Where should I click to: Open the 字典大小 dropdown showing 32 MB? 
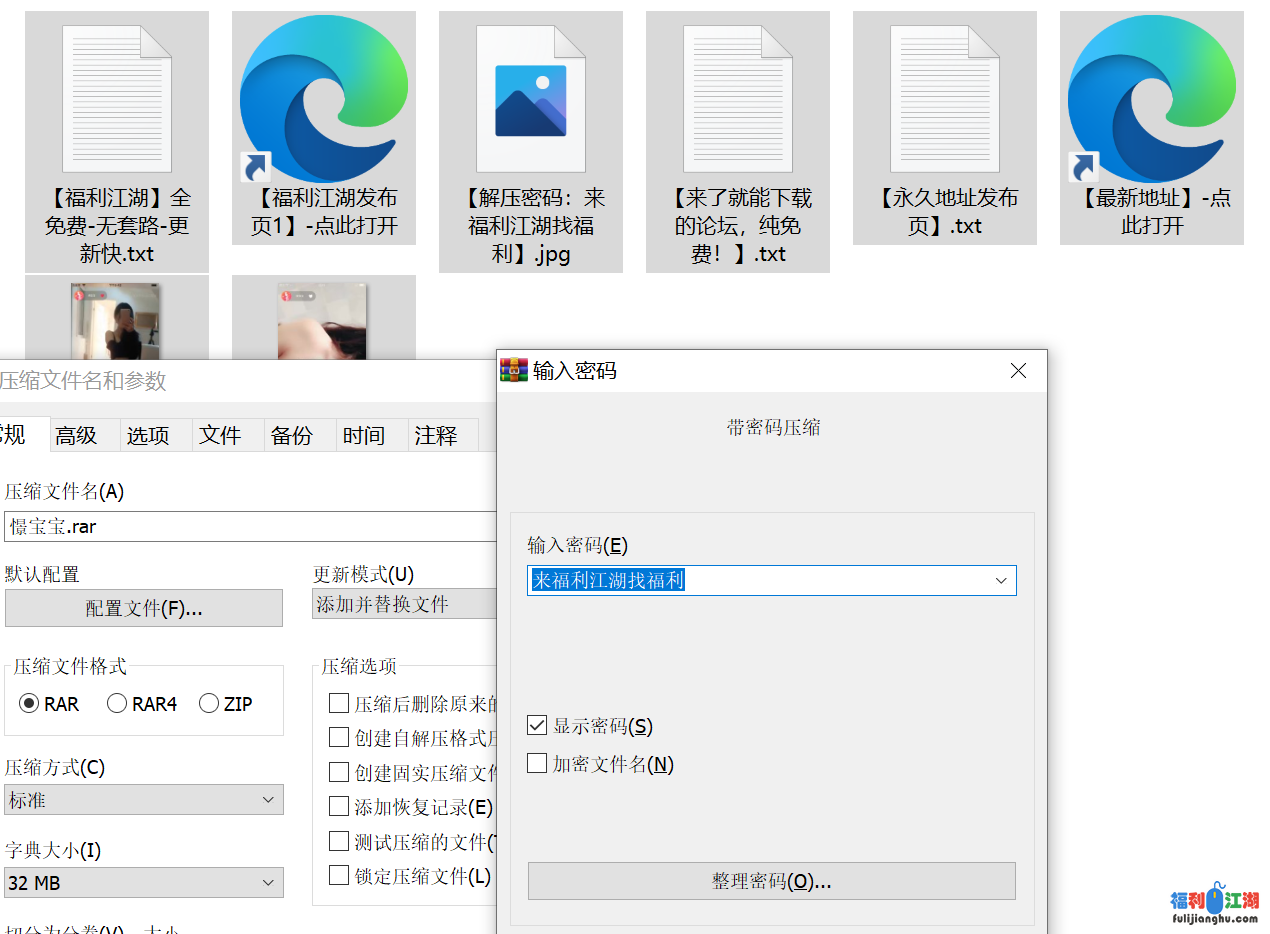click(144, 883)
